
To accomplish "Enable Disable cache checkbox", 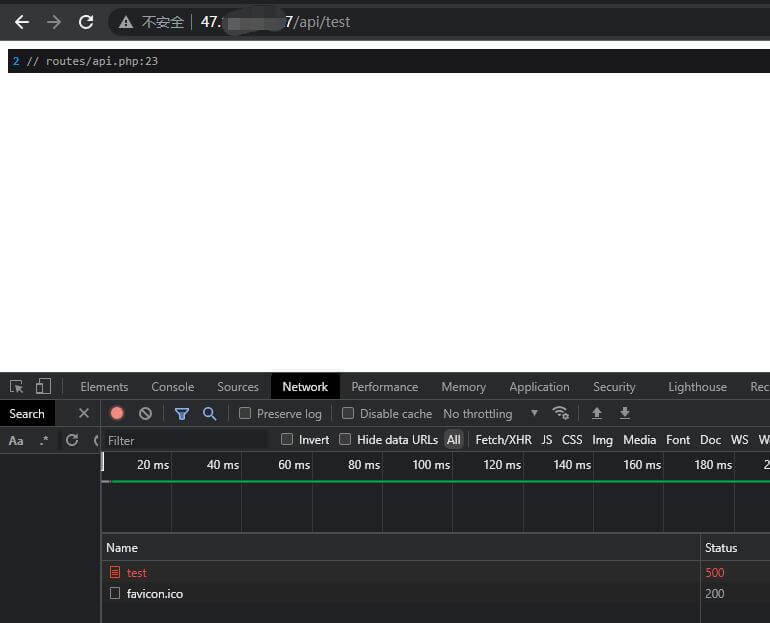I will [348, 413].
